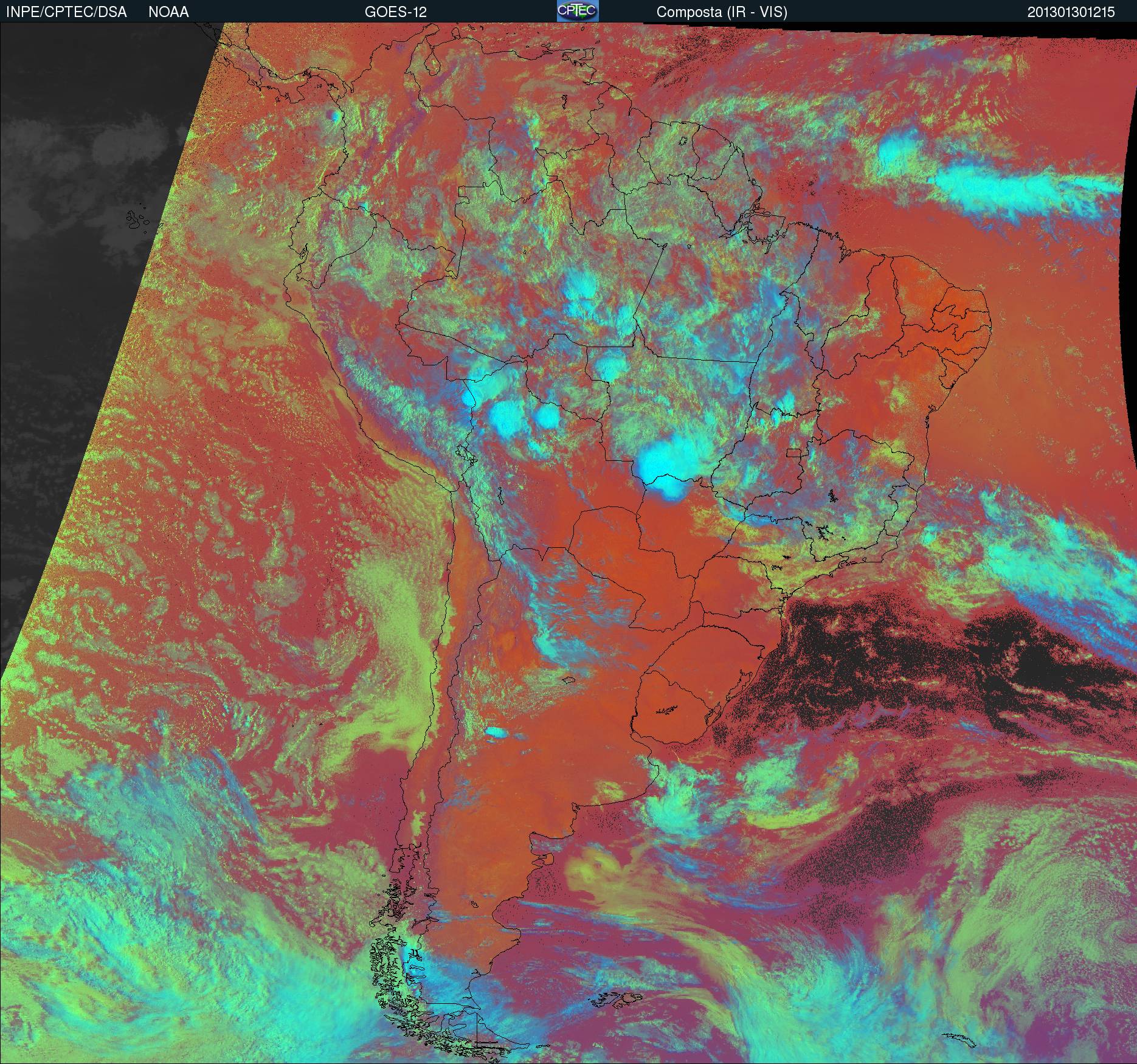Screen dimensions: 1137x1064
Task: Click the 201301301215 timestamp
Action: tap(1071, 12)
